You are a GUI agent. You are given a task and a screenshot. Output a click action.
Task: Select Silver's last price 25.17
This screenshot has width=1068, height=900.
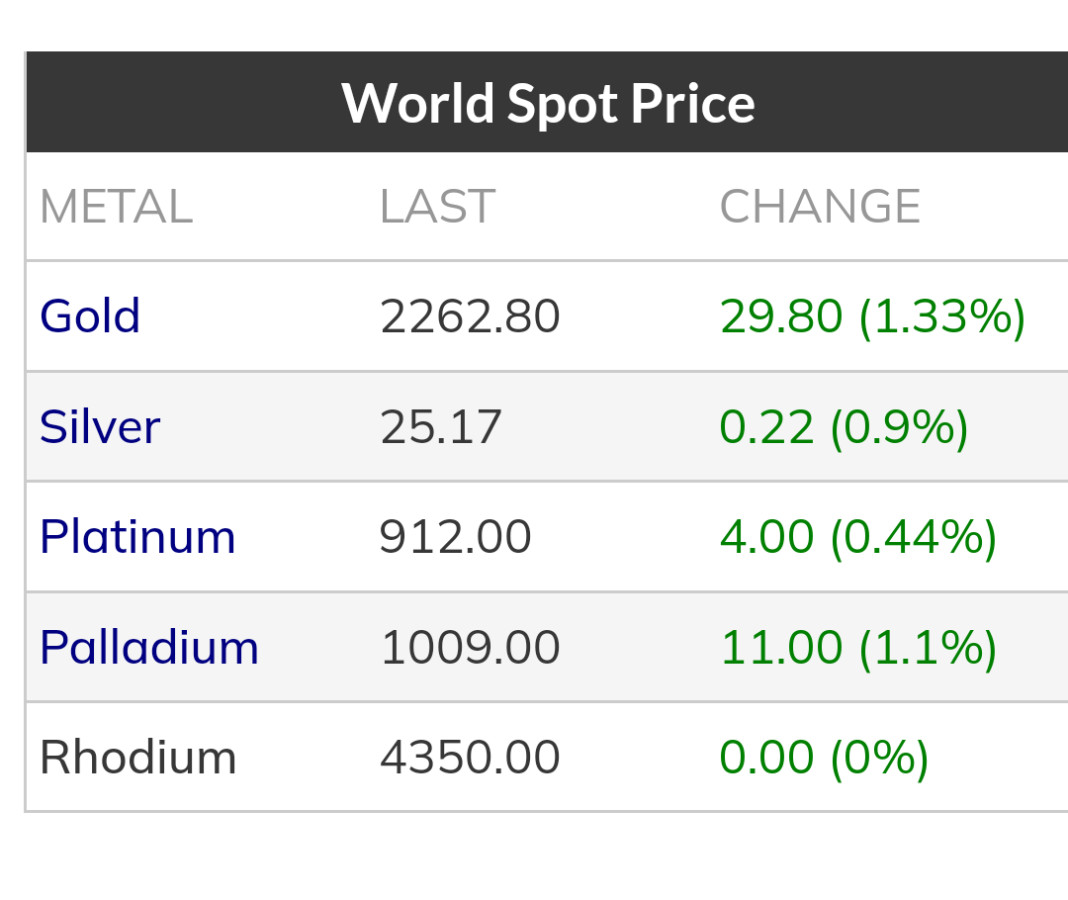pyautogui.click(x=441, y=427)
